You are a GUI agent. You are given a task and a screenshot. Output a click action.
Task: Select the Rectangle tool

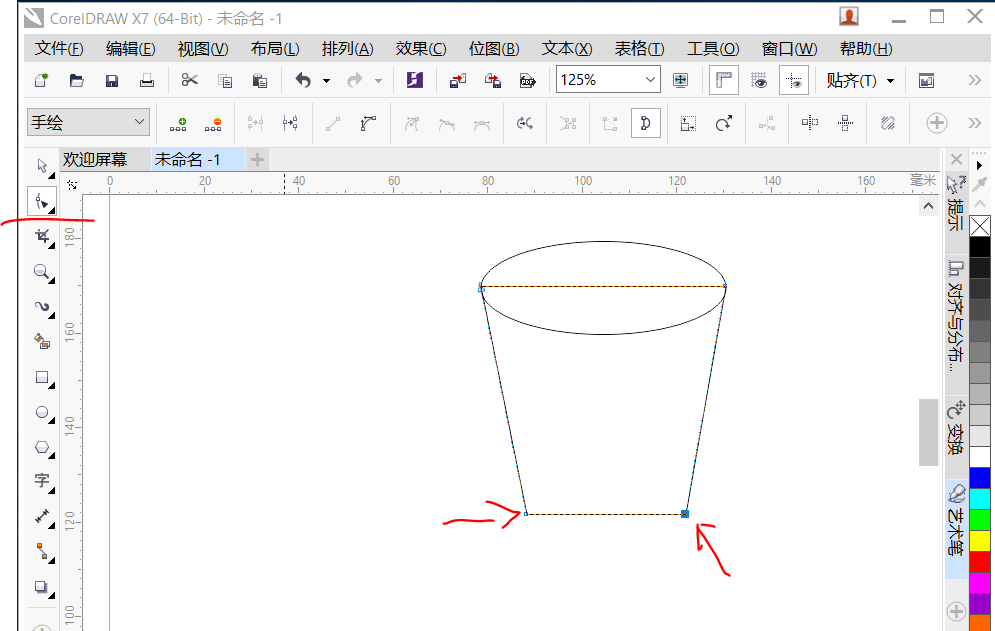coord(42,377)
